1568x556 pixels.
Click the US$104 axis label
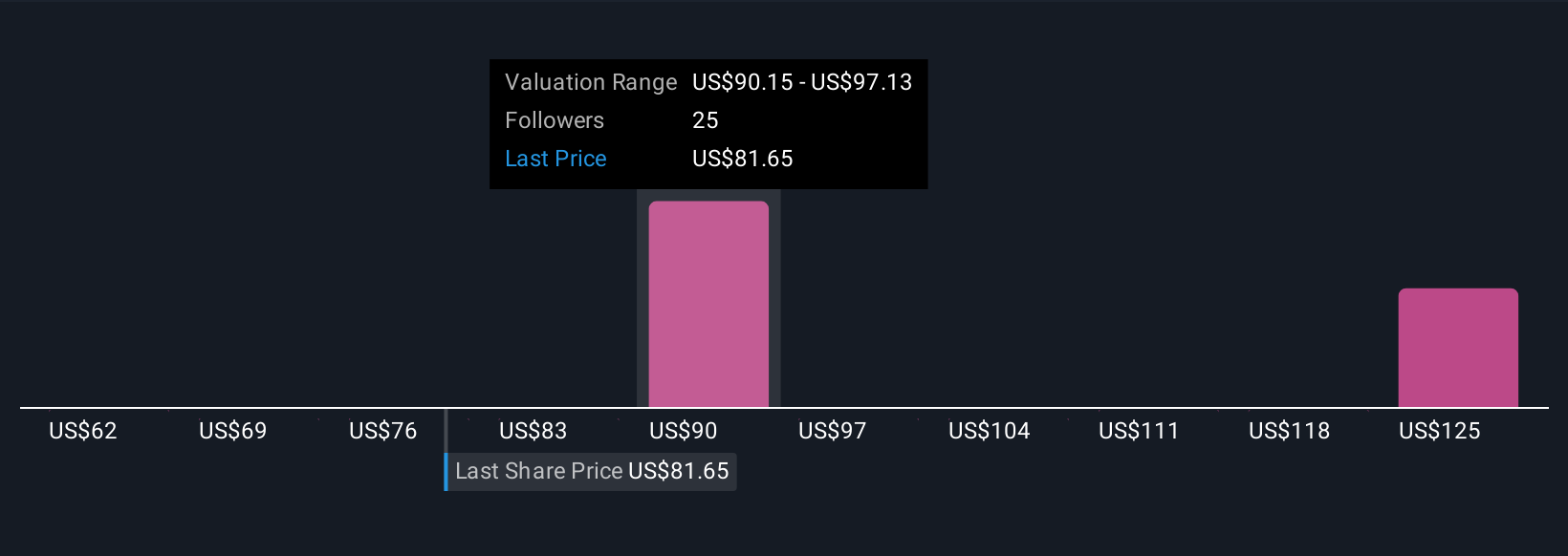(x=990, y=431)
